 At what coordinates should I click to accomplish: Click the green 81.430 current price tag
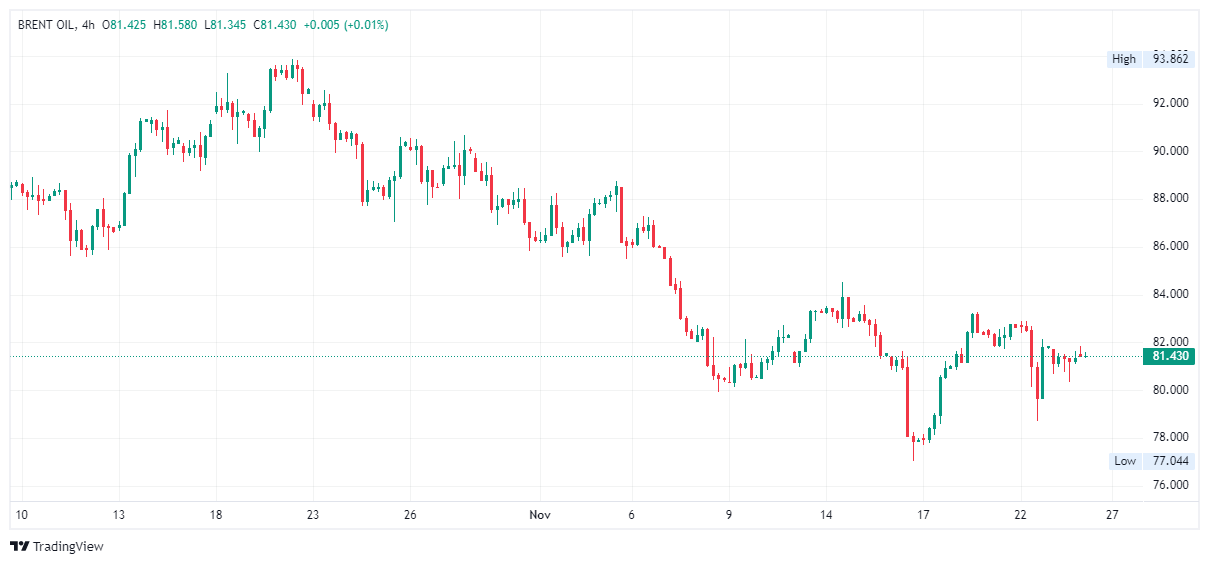pos(1169,356)
